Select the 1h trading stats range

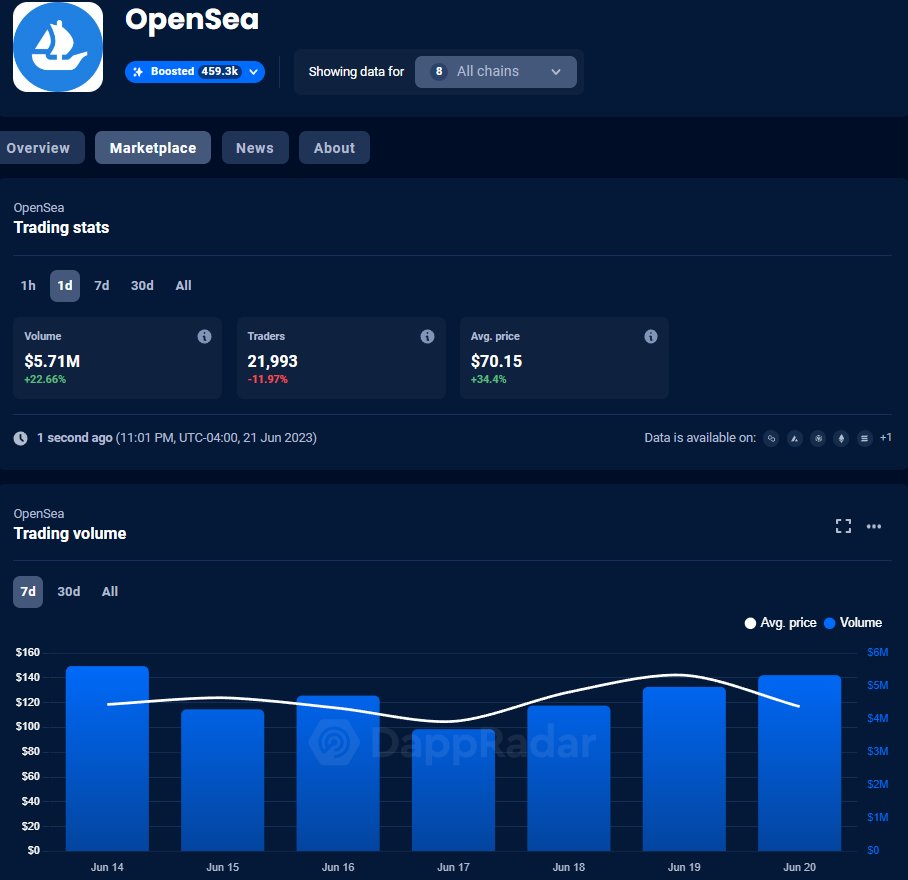(28, 285)
